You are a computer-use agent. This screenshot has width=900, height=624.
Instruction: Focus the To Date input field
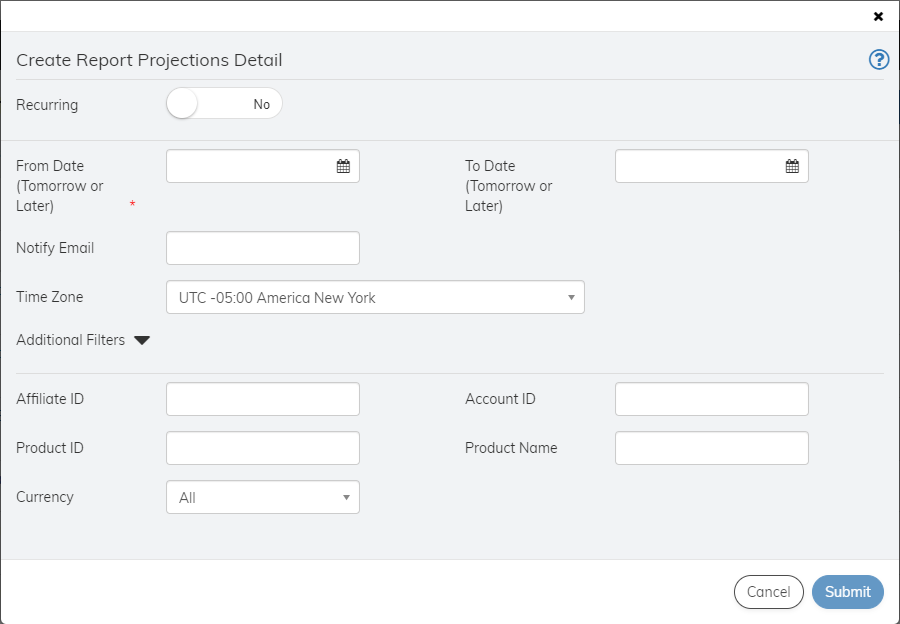[x=712, y=166]
